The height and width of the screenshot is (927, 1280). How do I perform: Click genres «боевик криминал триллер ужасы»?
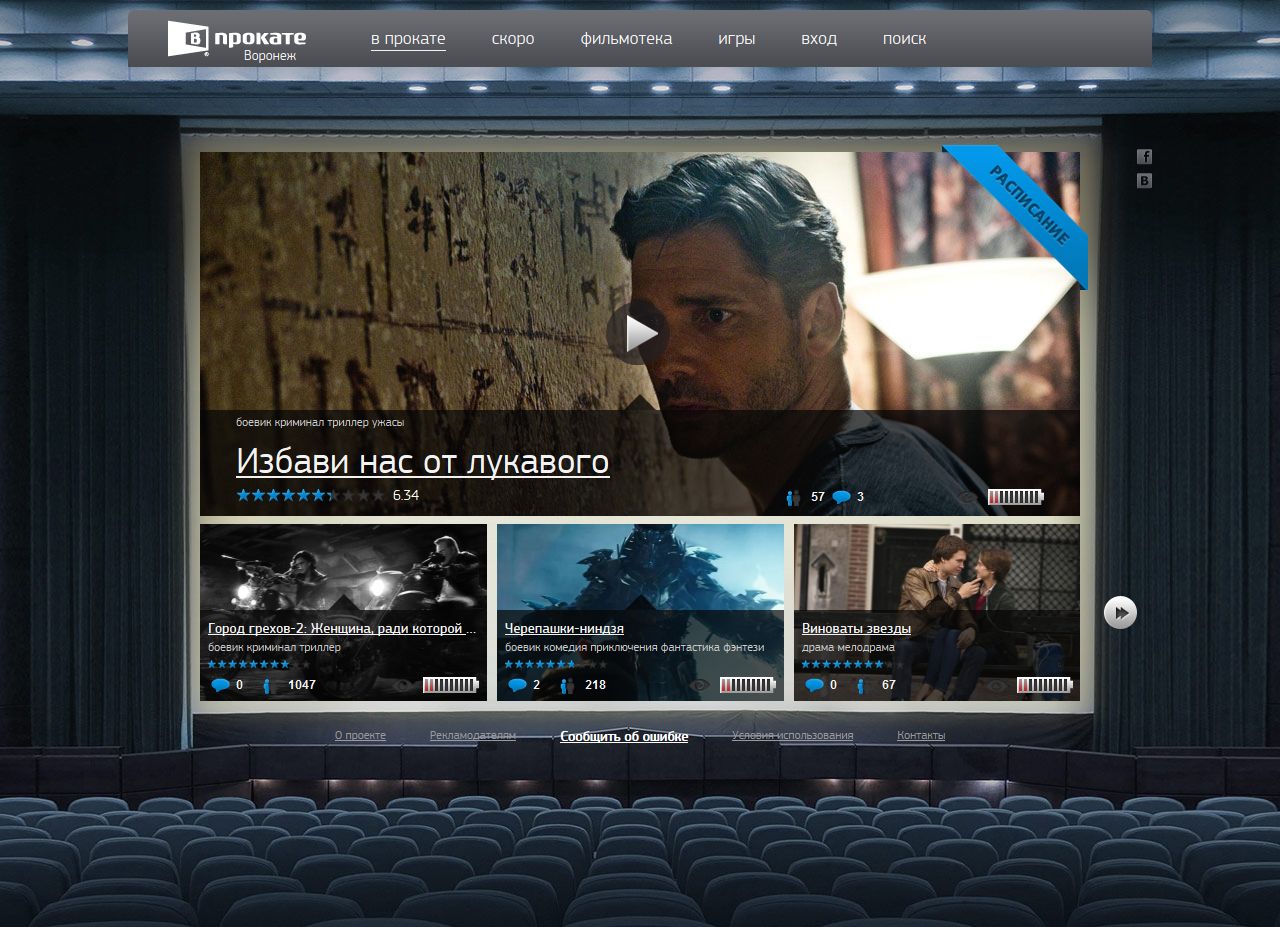tap(320, 423)
